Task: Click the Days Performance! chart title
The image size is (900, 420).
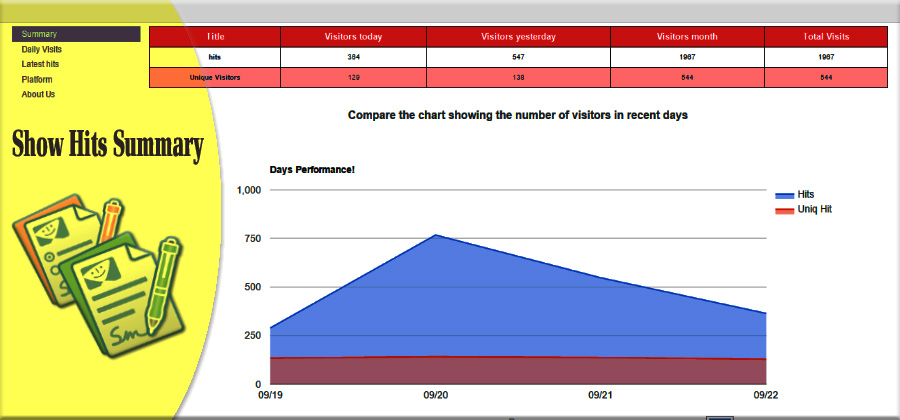Action: (x=312, y=170)
